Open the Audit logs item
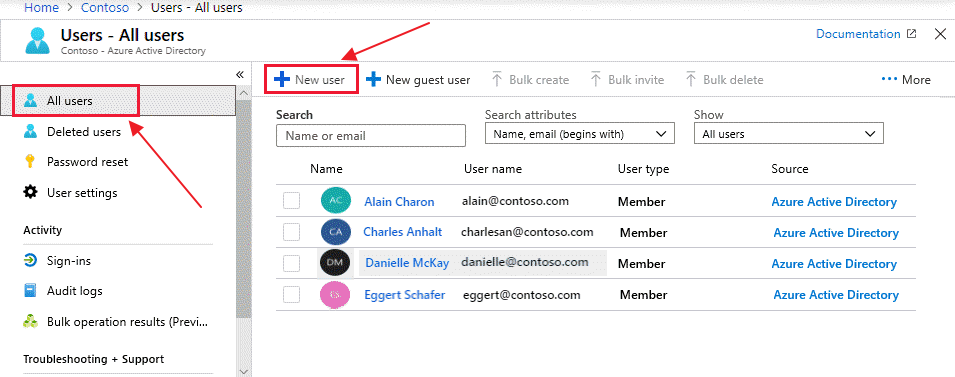The image size is (955, 377). click(74, 291)
